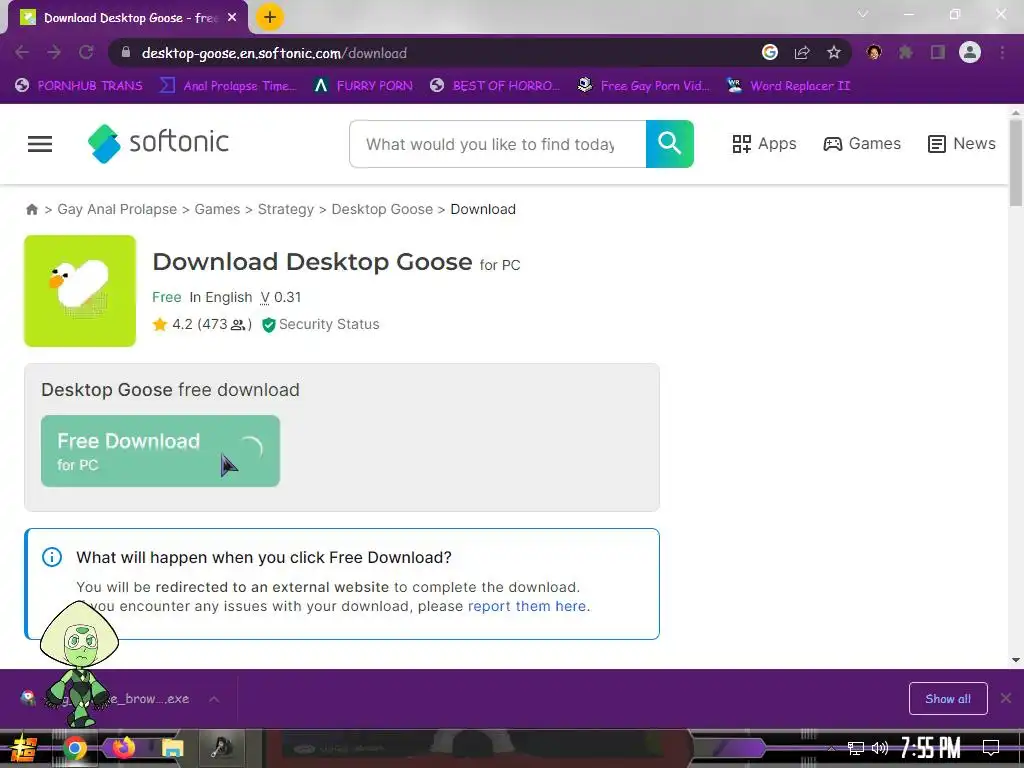Open Chrome's three-dot menu
The width and height of the screenshot is (1024, 768).
[1002, 52]
